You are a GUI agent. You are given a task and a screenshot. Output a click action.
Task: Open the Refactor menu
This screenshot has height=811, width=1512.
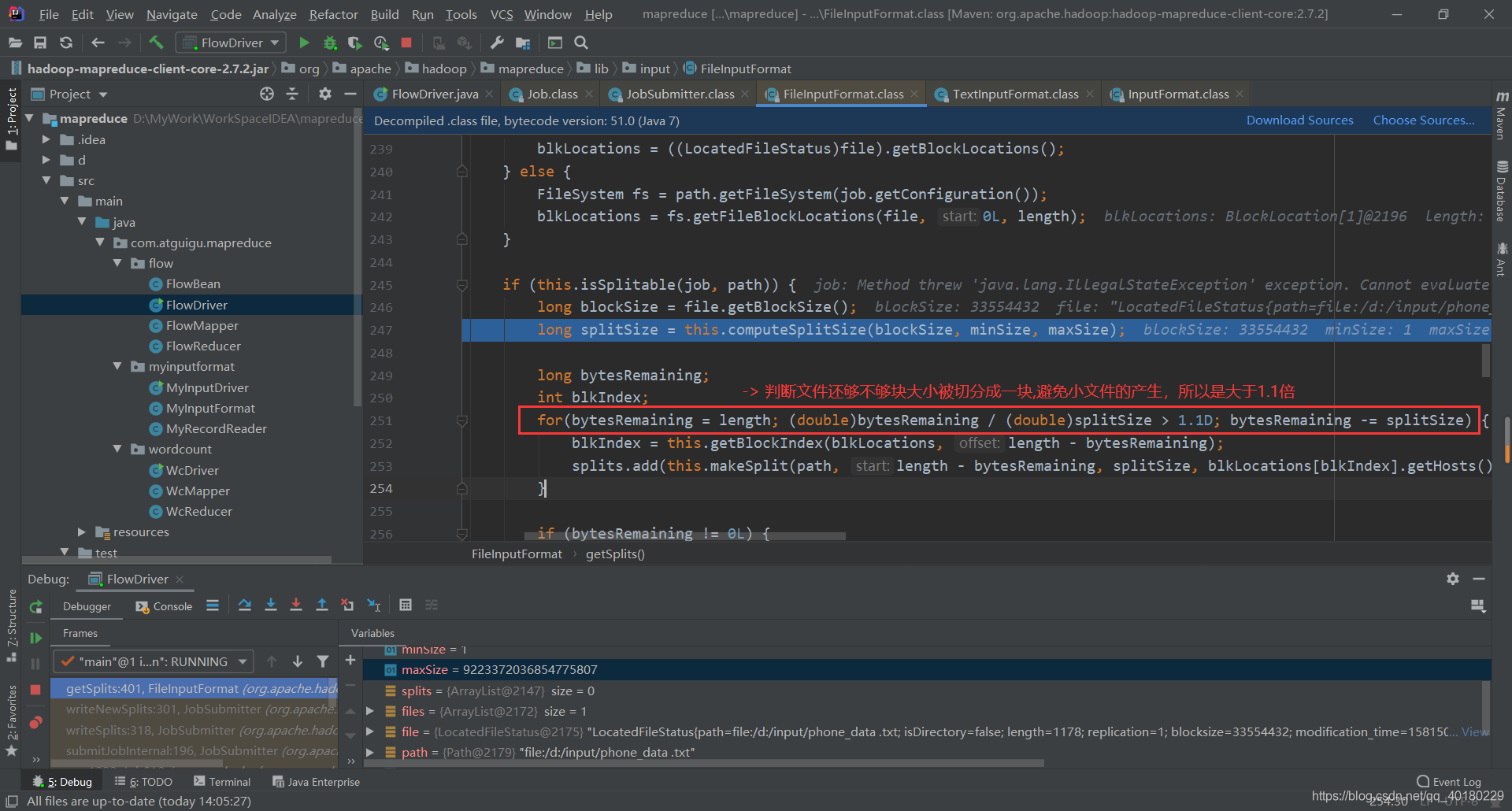click(333, 14)
